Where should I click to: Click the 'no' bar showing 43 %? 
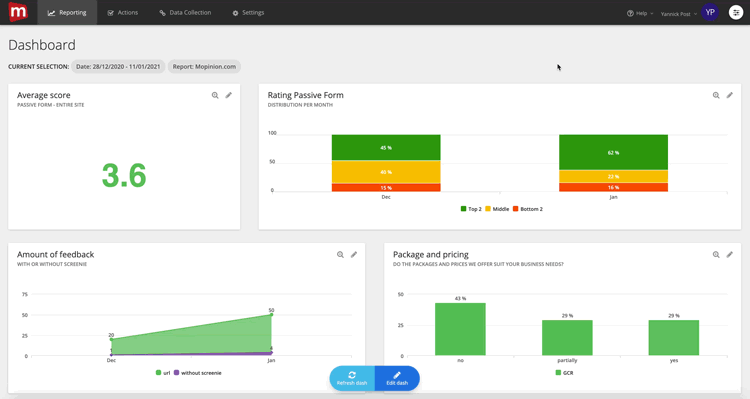tap(460, 329)
